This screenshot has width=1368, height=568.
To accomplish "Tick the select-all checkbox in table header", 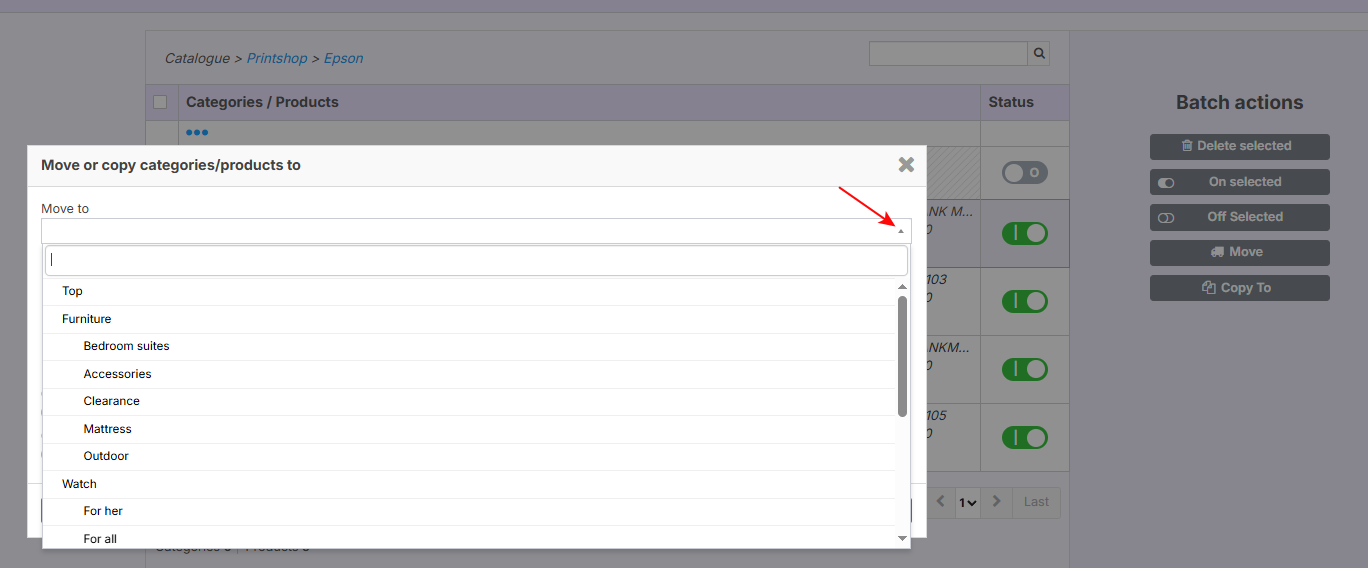I will click(x=160, y=102).
